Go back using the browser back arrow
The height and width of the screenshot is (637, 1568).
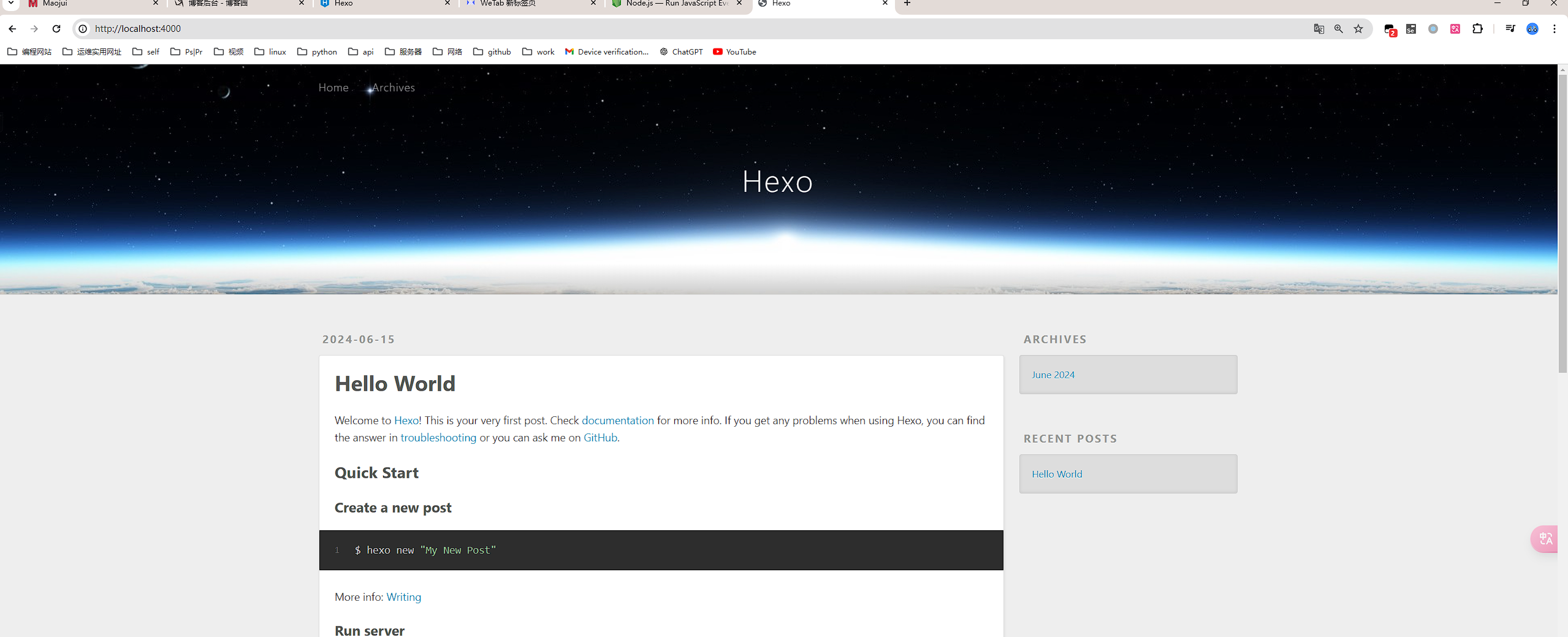tap(12, 29)
